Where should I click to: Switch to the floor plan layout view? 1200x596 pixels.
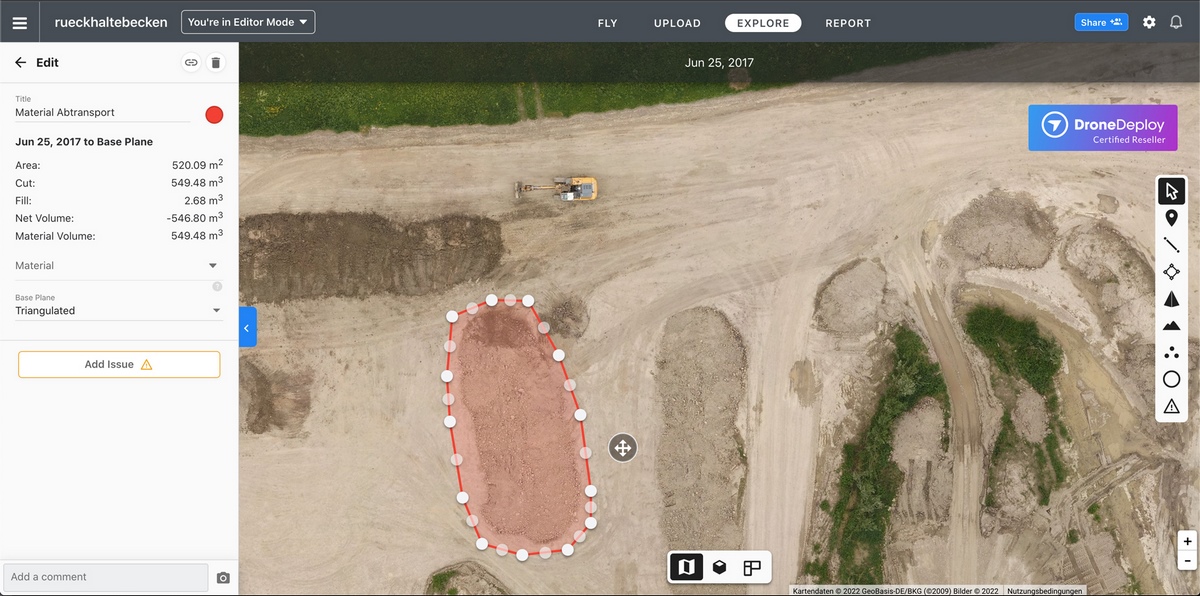click(752, 568)
